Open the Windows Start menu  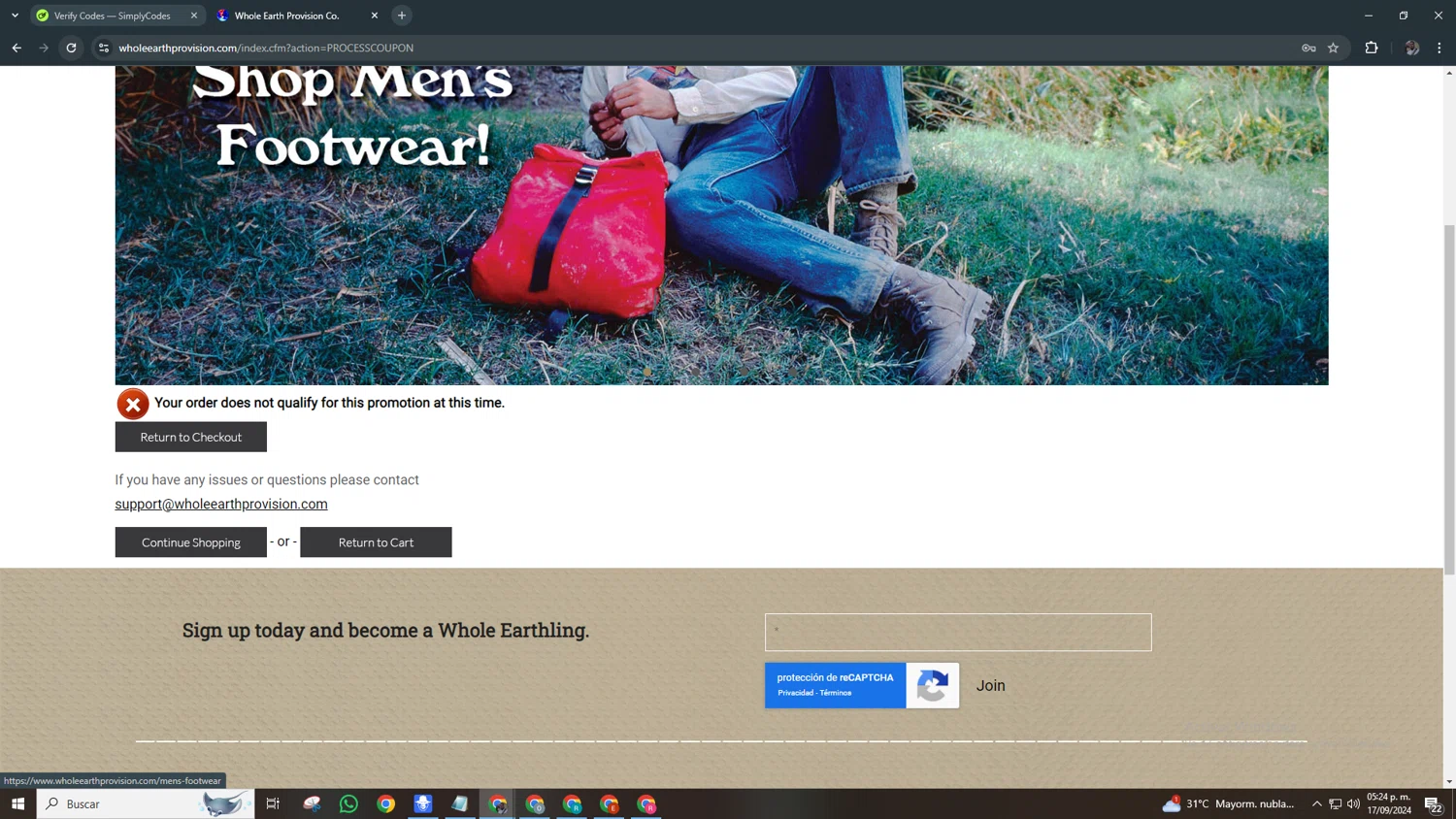(x=17, y=803)
